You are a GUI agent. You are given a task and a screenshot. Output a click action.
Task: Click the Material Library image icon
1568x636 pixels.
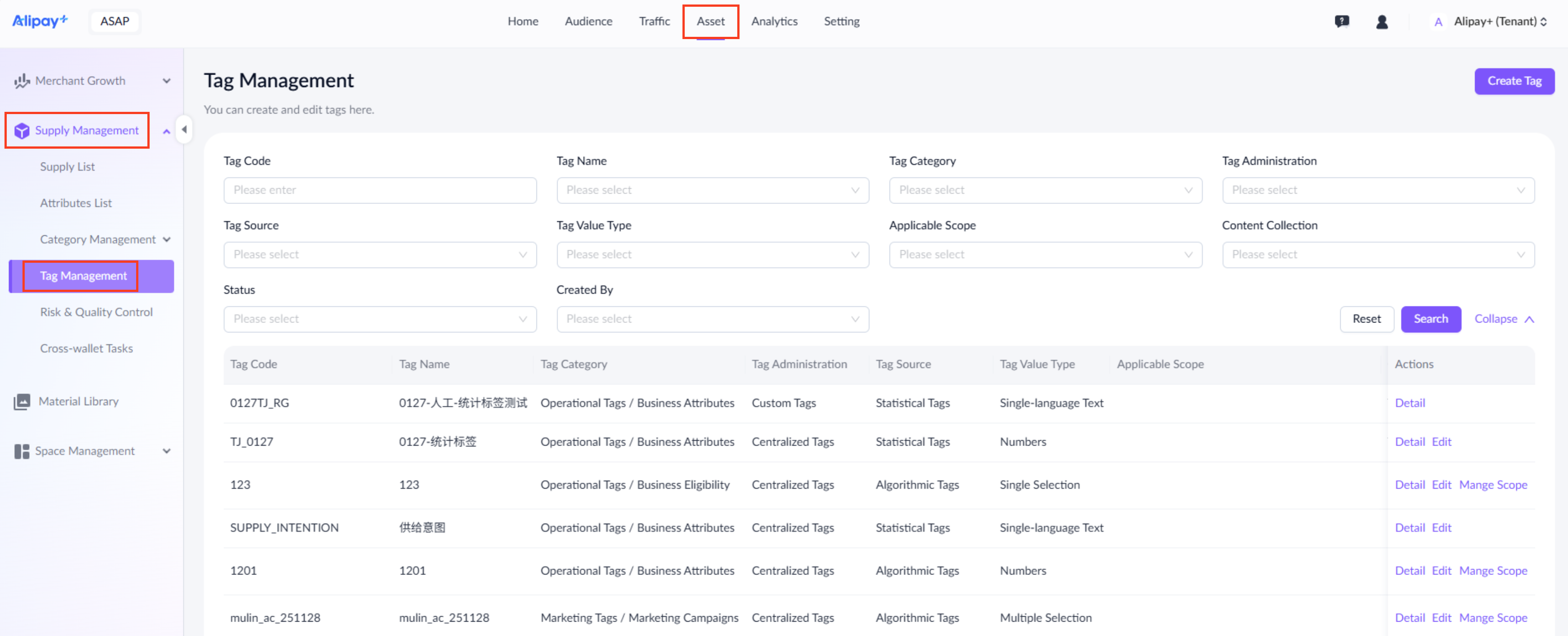coord(22,402)
